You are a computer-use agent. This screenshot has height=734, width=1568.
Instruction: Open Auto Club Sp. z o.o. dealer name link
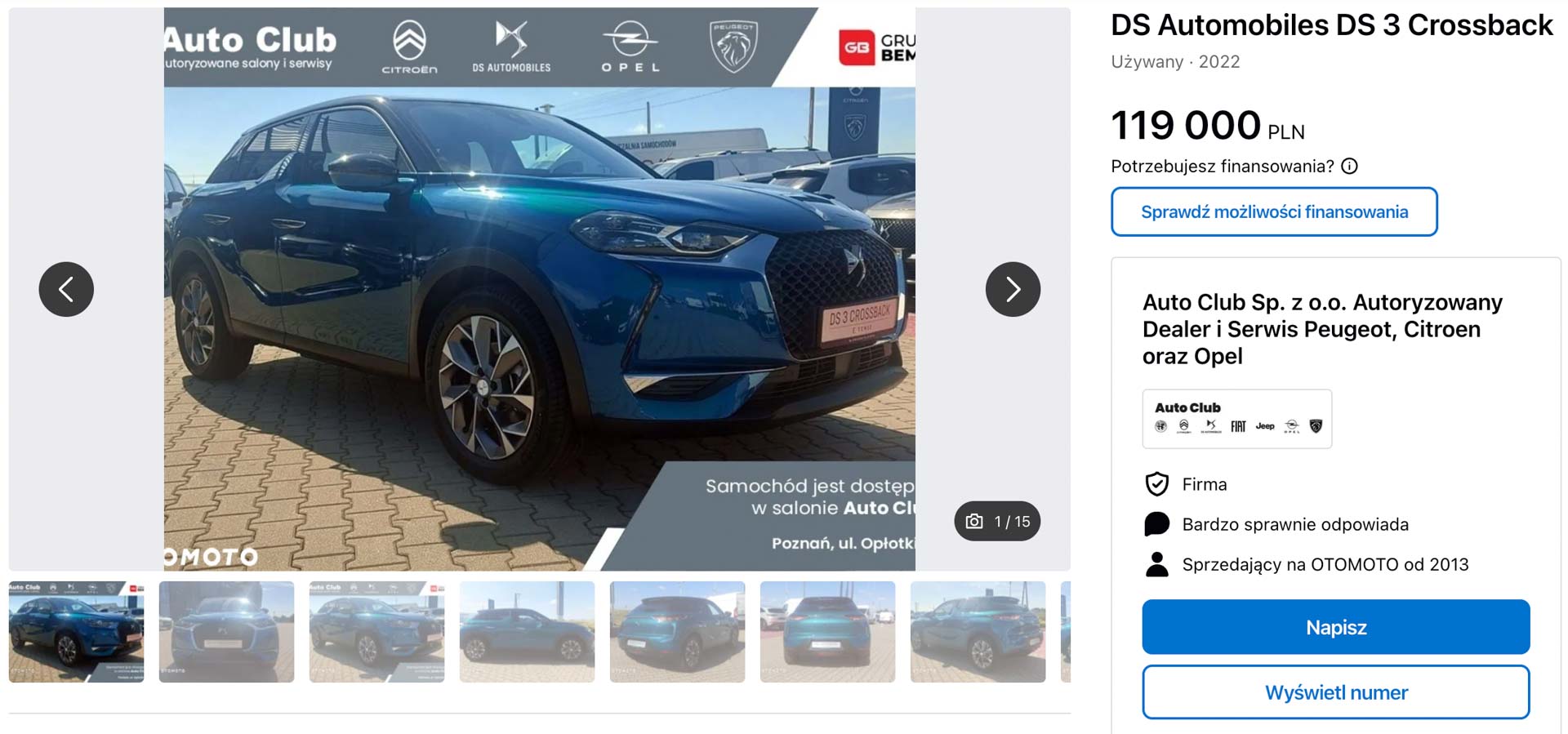(x=1322, y=329)
